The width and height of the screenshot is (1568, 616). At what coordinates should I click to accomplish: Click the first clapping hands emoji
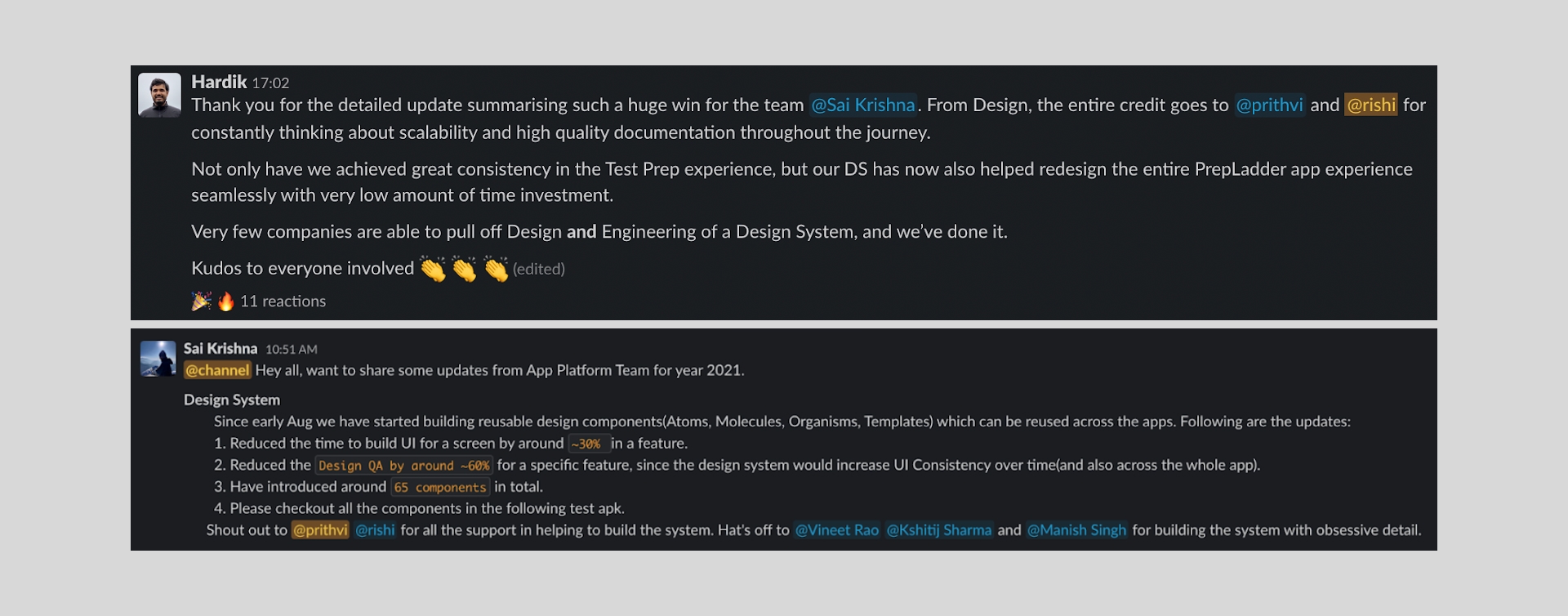tap(433, 269)
